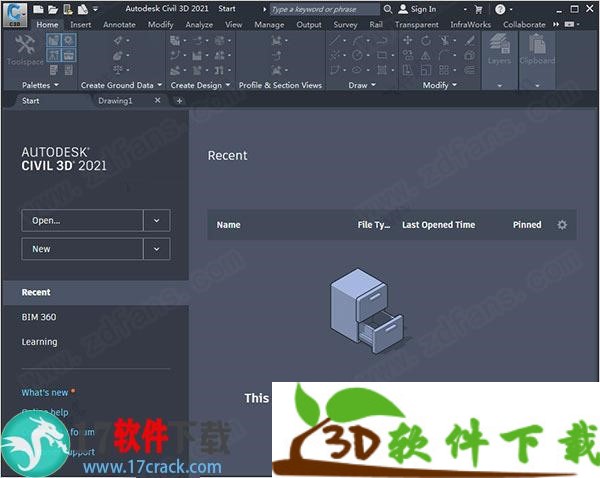
Task: Close the Drawing1 tab
Action: 157,100
